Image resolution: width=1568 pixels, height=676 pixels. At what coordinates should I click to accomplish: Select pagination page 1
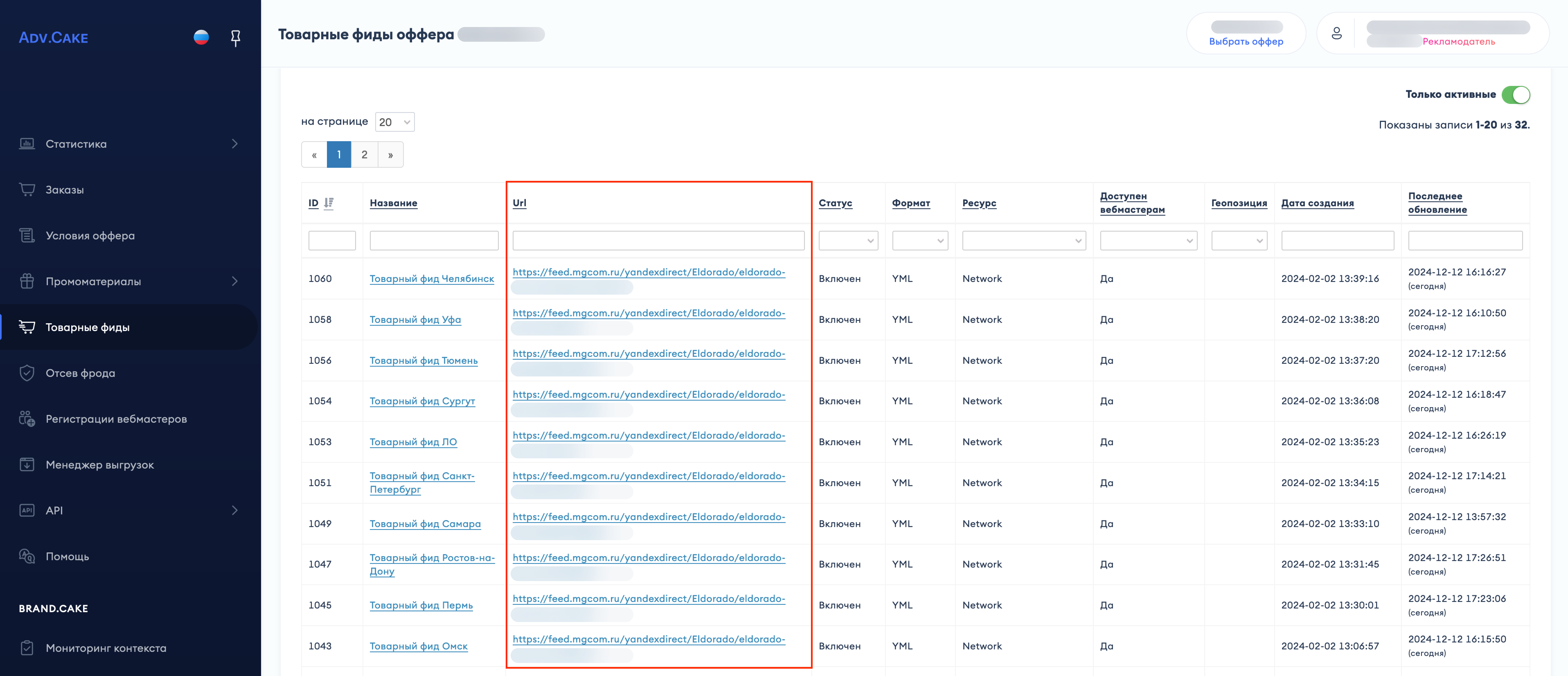(x=339, y=154)
